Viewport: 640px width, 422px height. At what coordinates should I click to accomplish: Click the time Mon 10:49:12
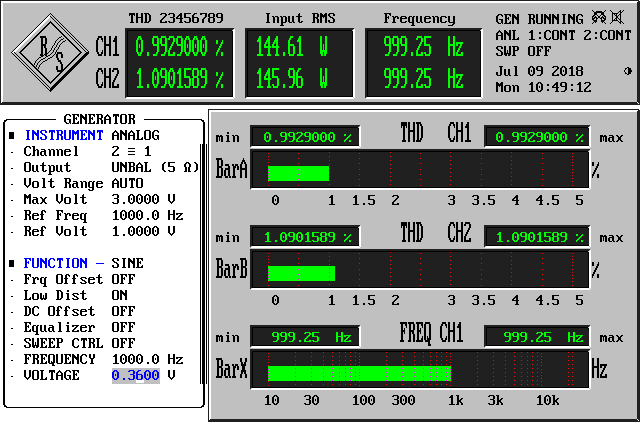coord(543,87)
